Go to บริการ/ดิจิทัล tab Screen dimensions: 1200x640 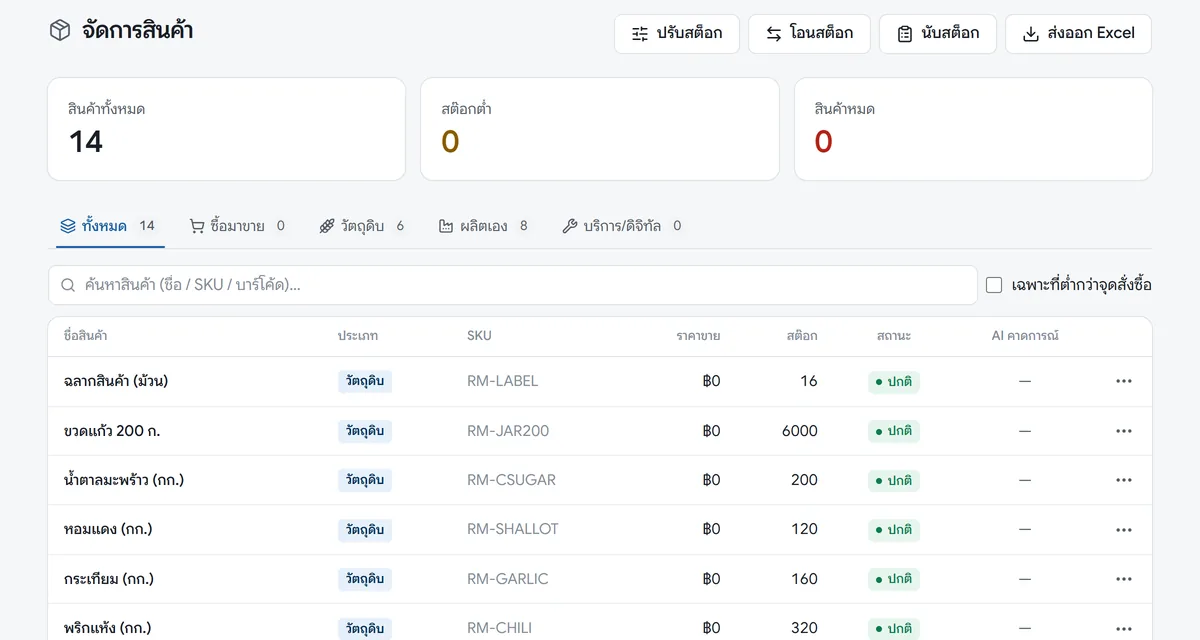(x=622, y=226)
